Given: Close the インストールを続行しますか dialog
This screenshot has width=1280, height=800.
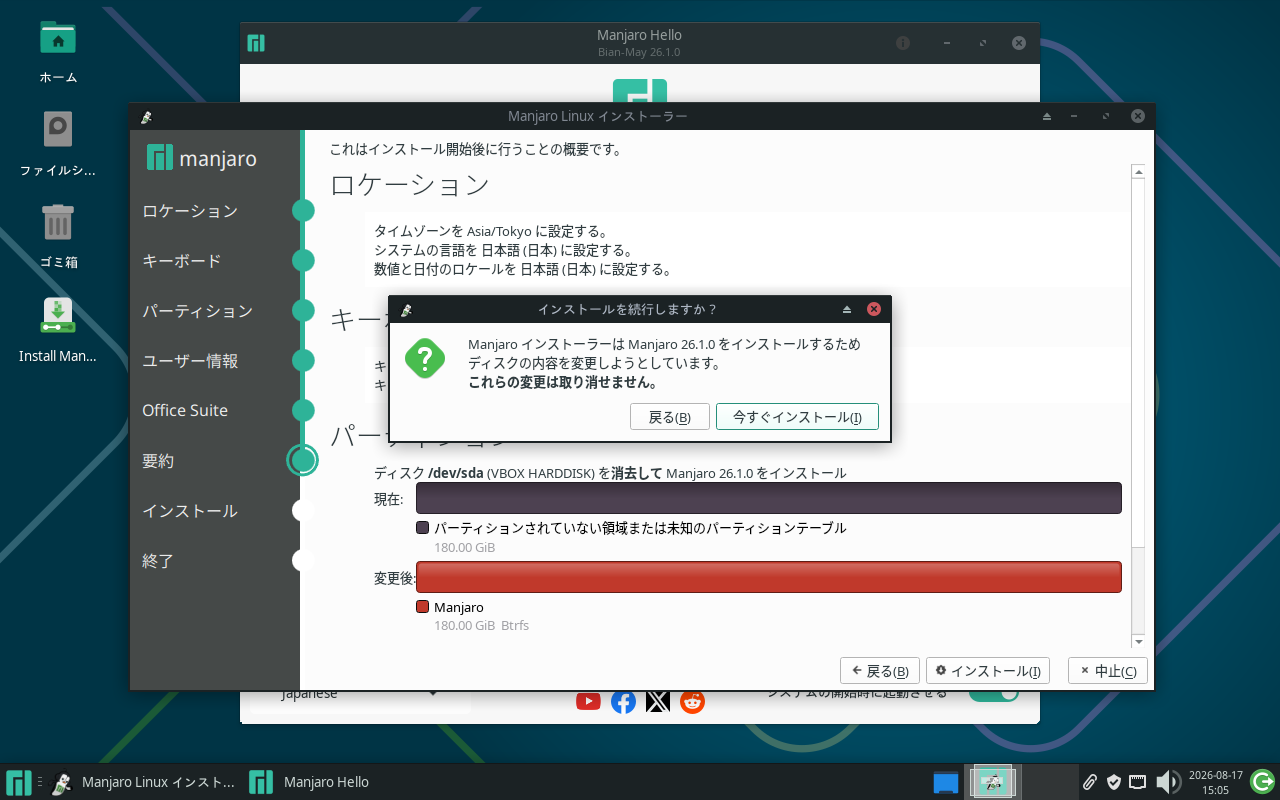Looking at the screenshot, I should pos(874,309).
